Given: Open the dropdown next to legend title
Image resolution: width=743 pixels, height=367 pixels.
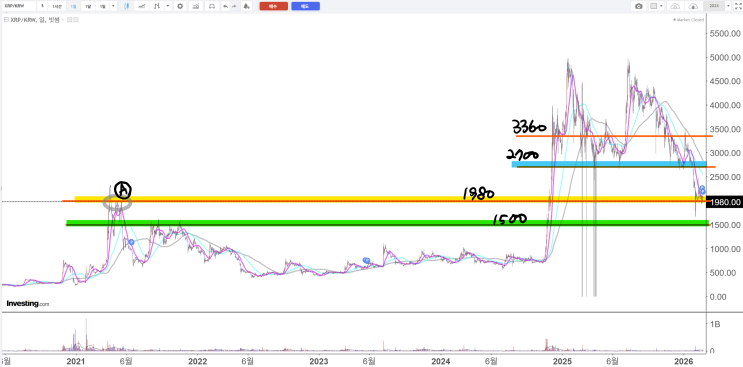Looking at the screenshot, I should [x=63, y=20].
